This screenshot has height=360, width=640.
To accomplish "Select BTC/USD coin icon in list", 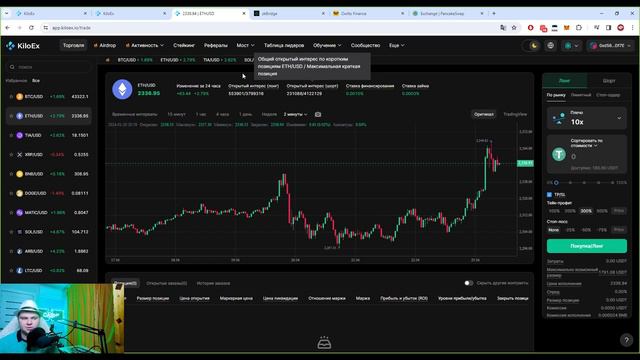I will coord(20,97).
